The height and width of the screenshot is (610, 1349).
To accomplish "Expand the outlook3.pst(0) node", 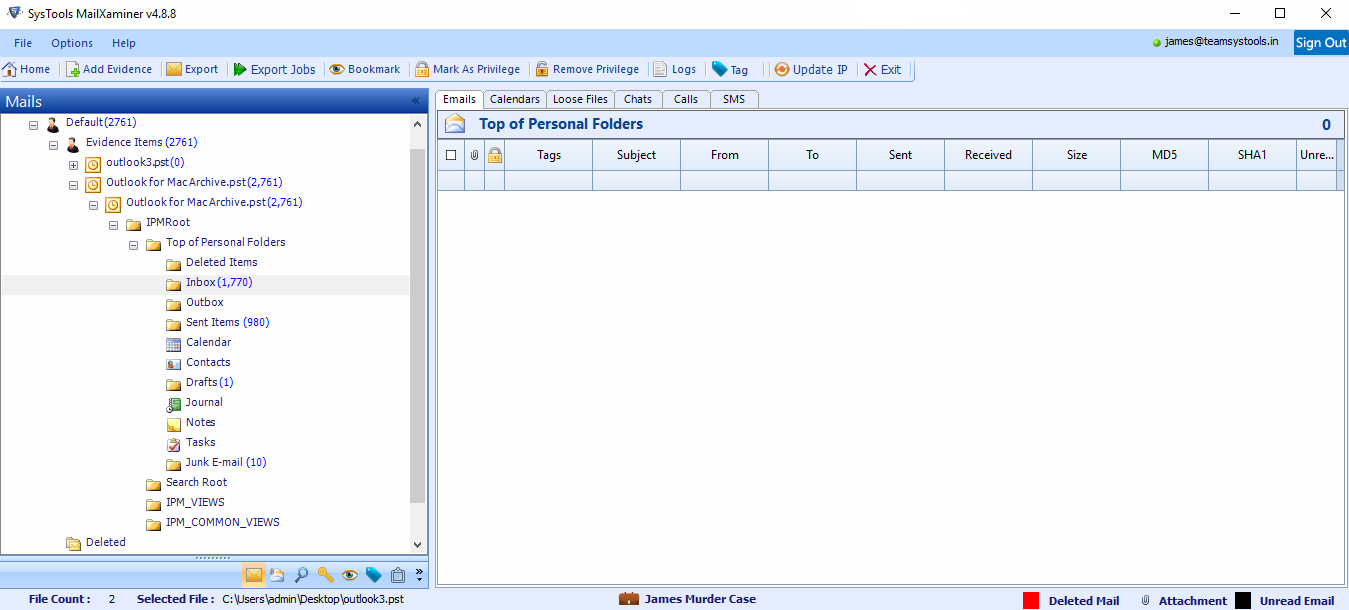I will click(73, 165).
